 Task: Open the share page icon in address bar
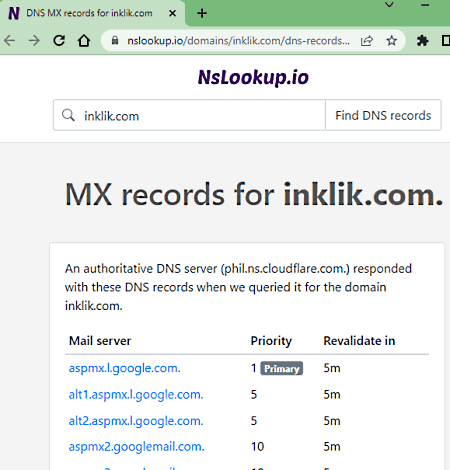366,41
